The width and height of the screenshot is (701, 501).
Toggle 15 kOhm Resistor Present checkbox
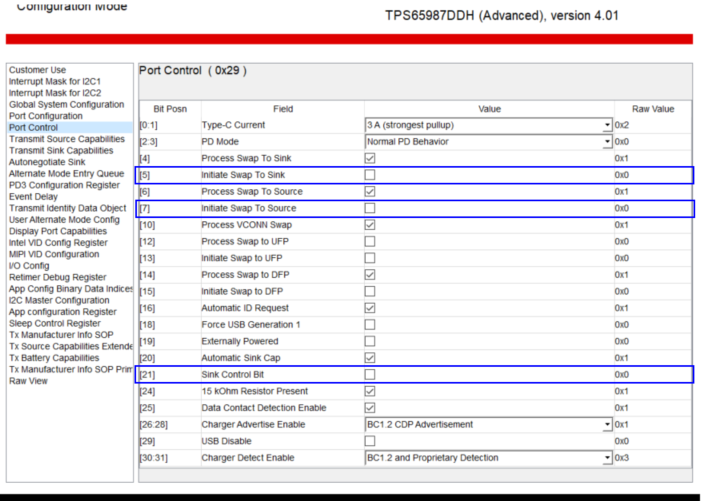pyautogui.click(x=370, y=391)
